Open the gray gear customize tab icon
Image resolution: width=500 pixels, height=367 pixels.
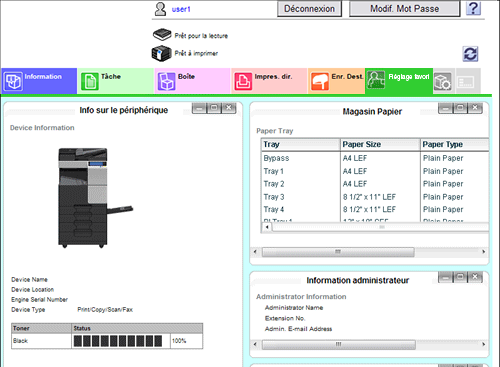tap(443, 81)
